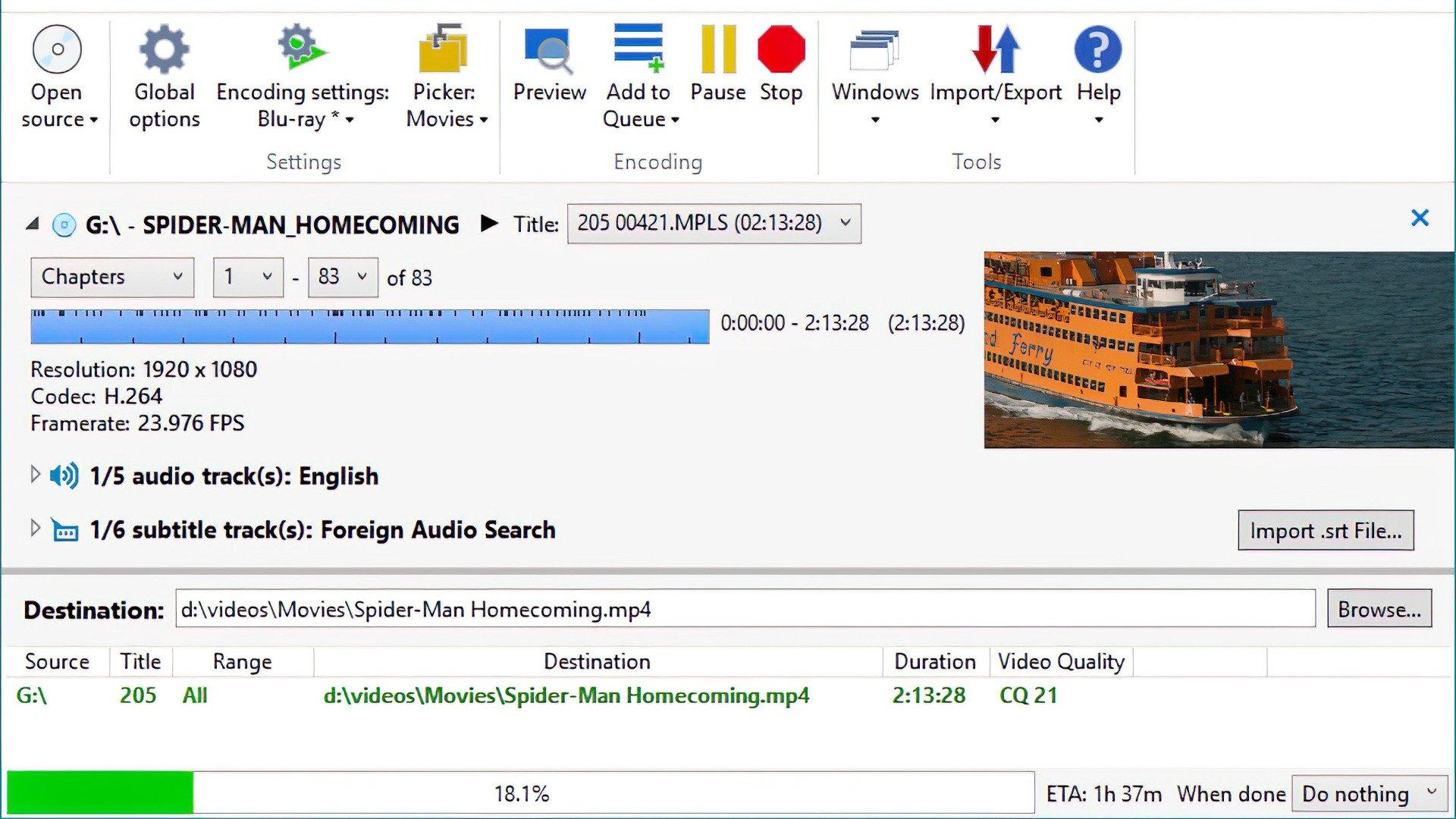Open the Chapters range type dropdown
Screen dimensions: 1456x819
tap(112, 277)
